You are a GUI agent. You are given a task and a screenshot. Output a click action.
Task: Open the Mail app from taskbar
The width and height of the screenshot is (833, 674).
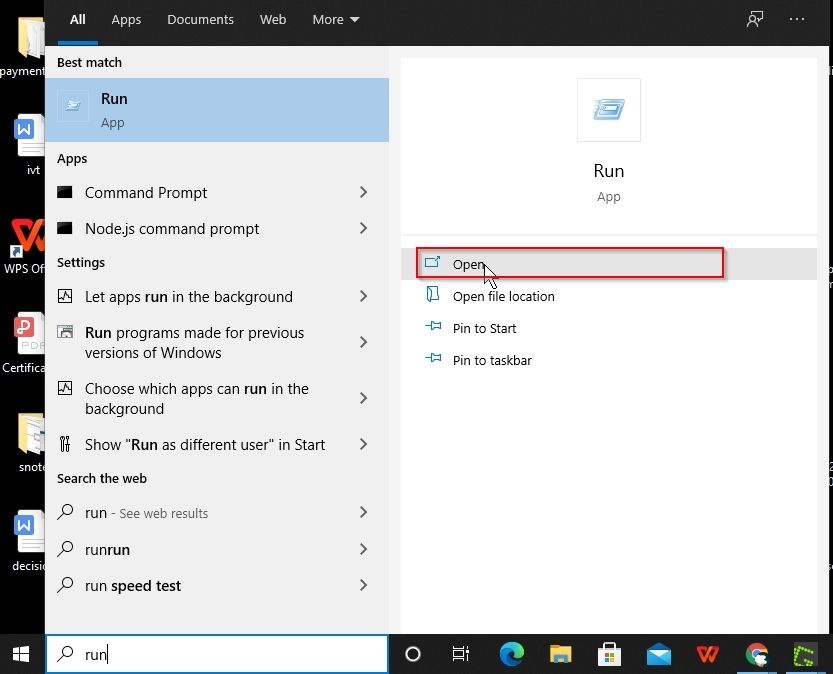658,654
